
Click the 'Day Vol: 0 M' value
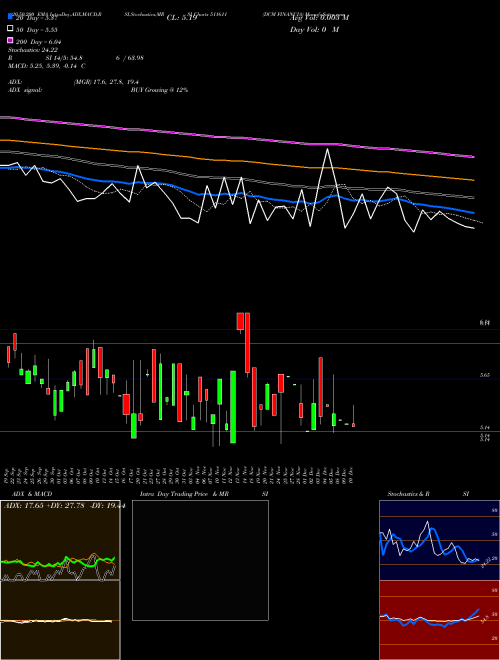[314, 29]
